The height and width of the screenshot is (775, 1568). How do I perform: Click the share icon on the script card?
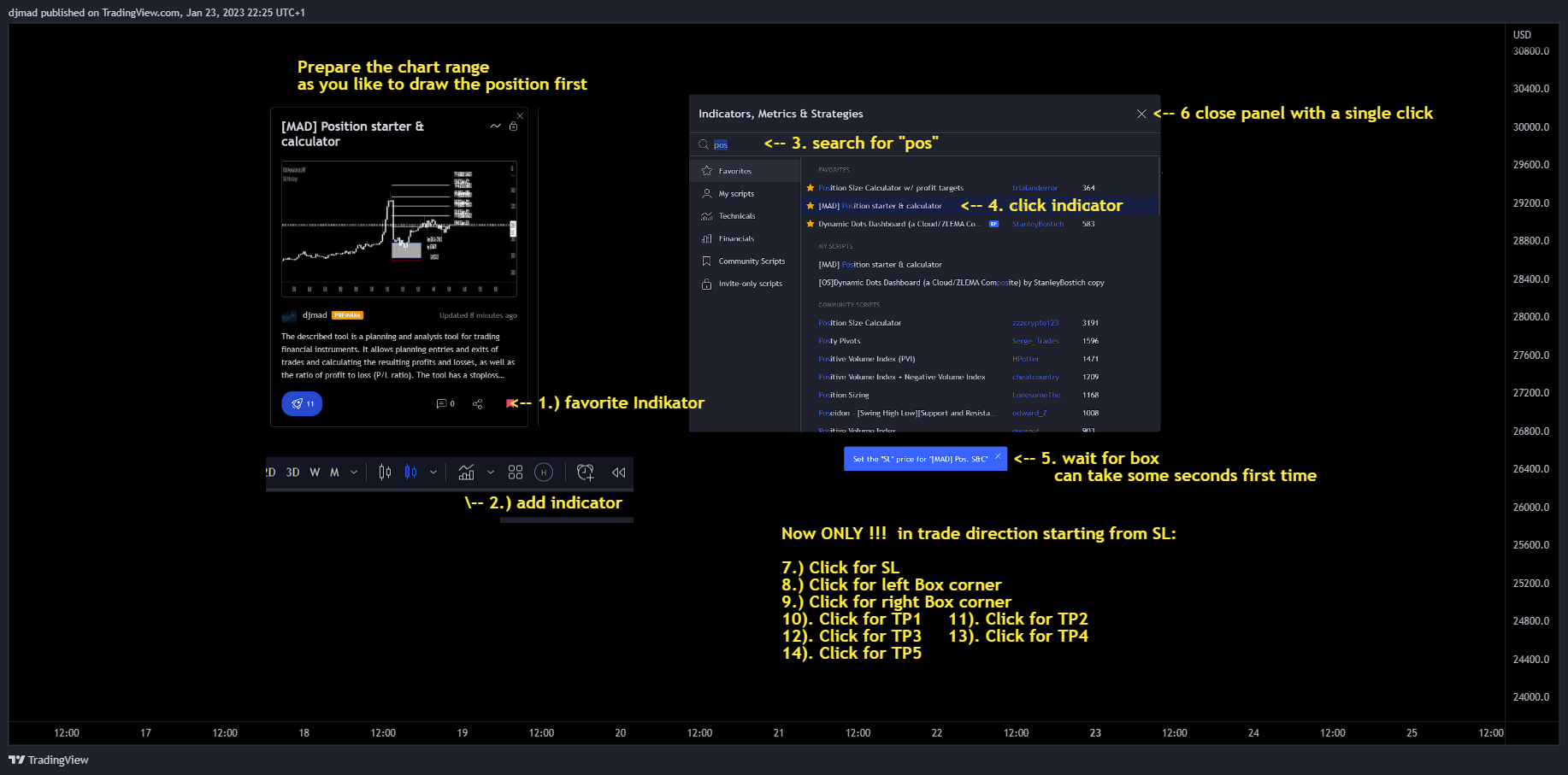point(477,403)
